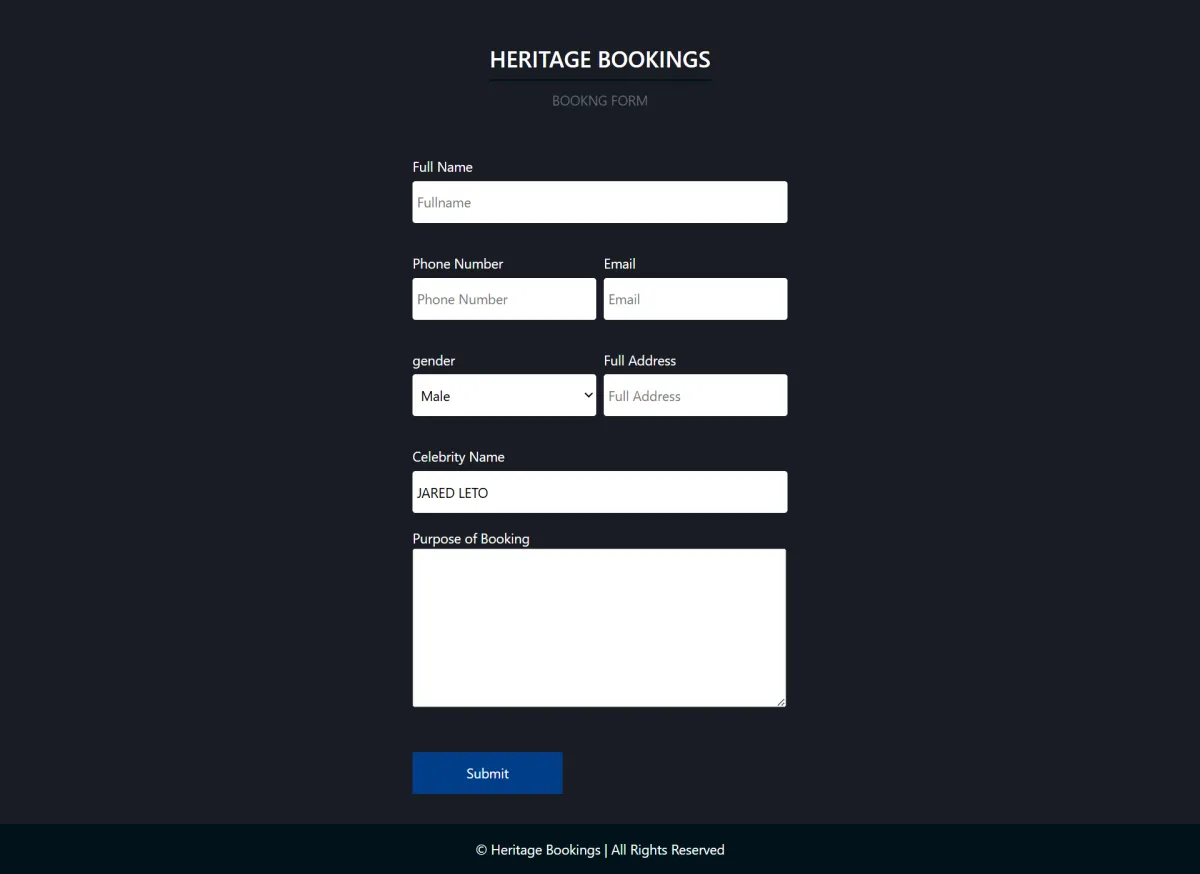
Task: Click the Heritage Bookings footer copyright text
Action: [599, 849]
